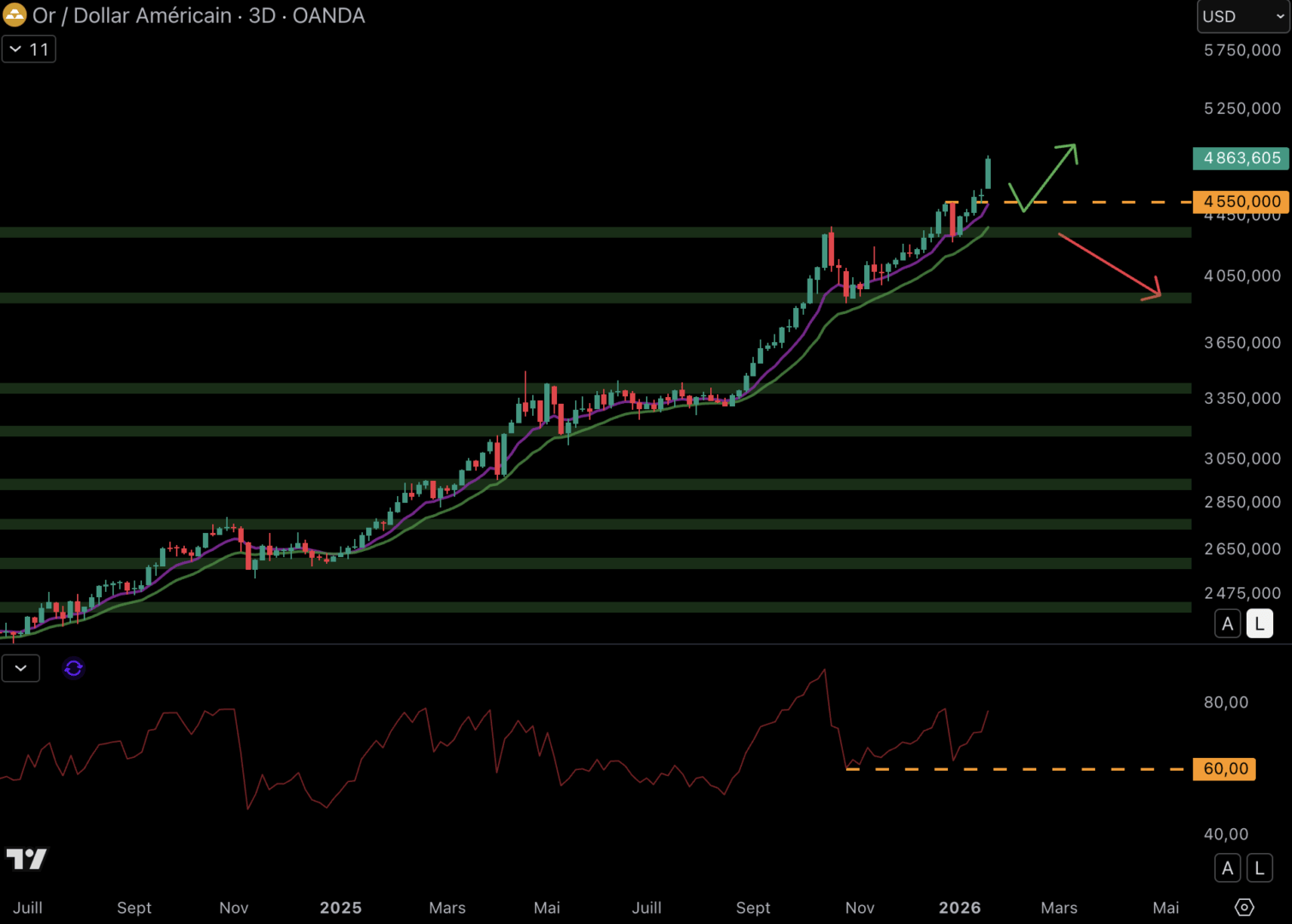Screen dimensions: 1292x924
Task: Open chart settings via the gear icon
Action: pos(1246,907)
